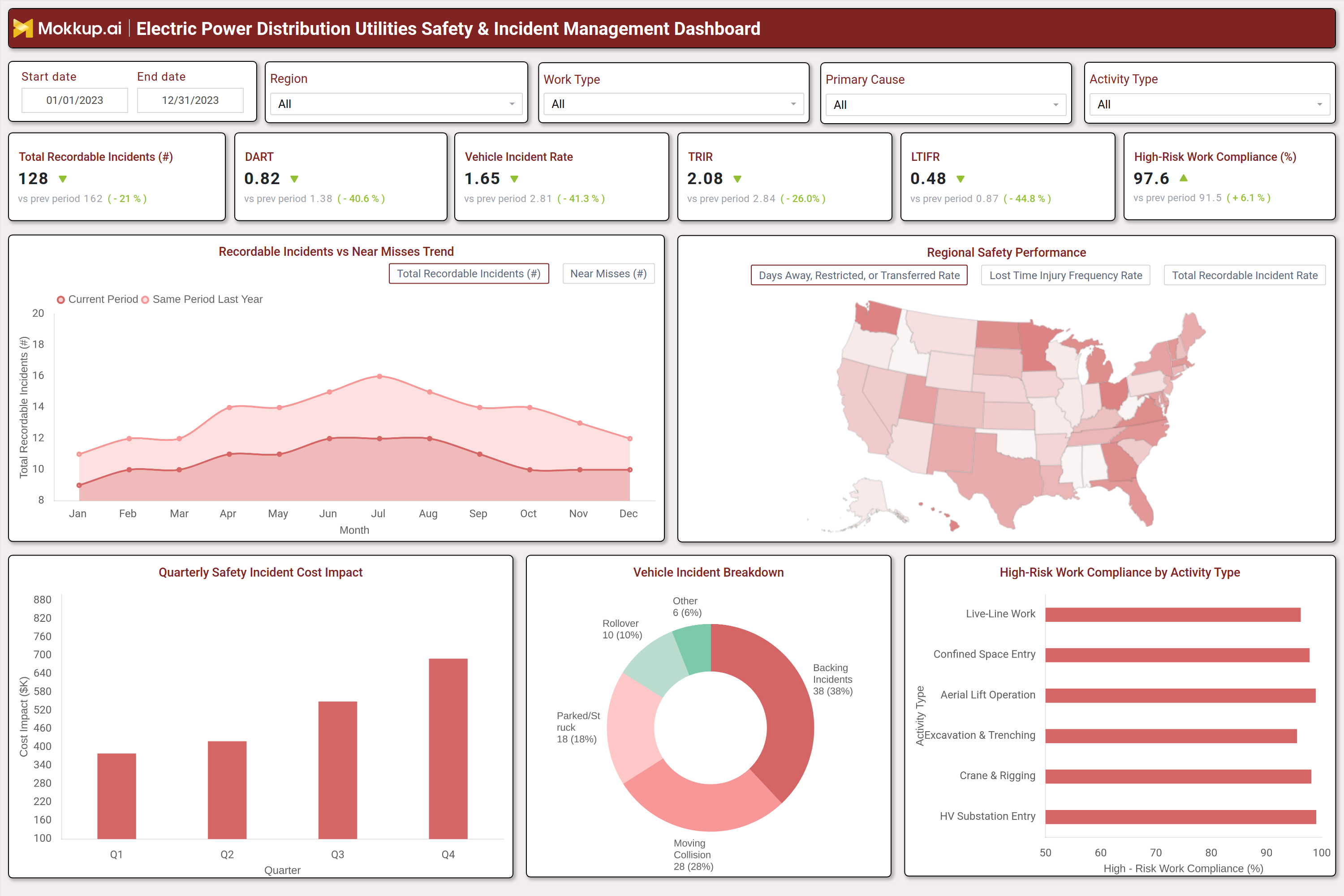
Task: Expand the Activity Type dropdown
Action: coord(1210,104)
